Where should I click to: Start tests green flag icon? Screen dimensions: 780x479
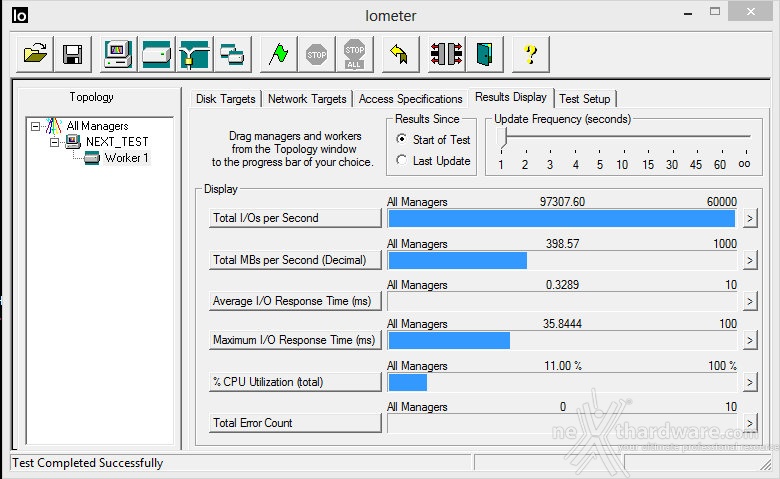(x=279, y=54)
